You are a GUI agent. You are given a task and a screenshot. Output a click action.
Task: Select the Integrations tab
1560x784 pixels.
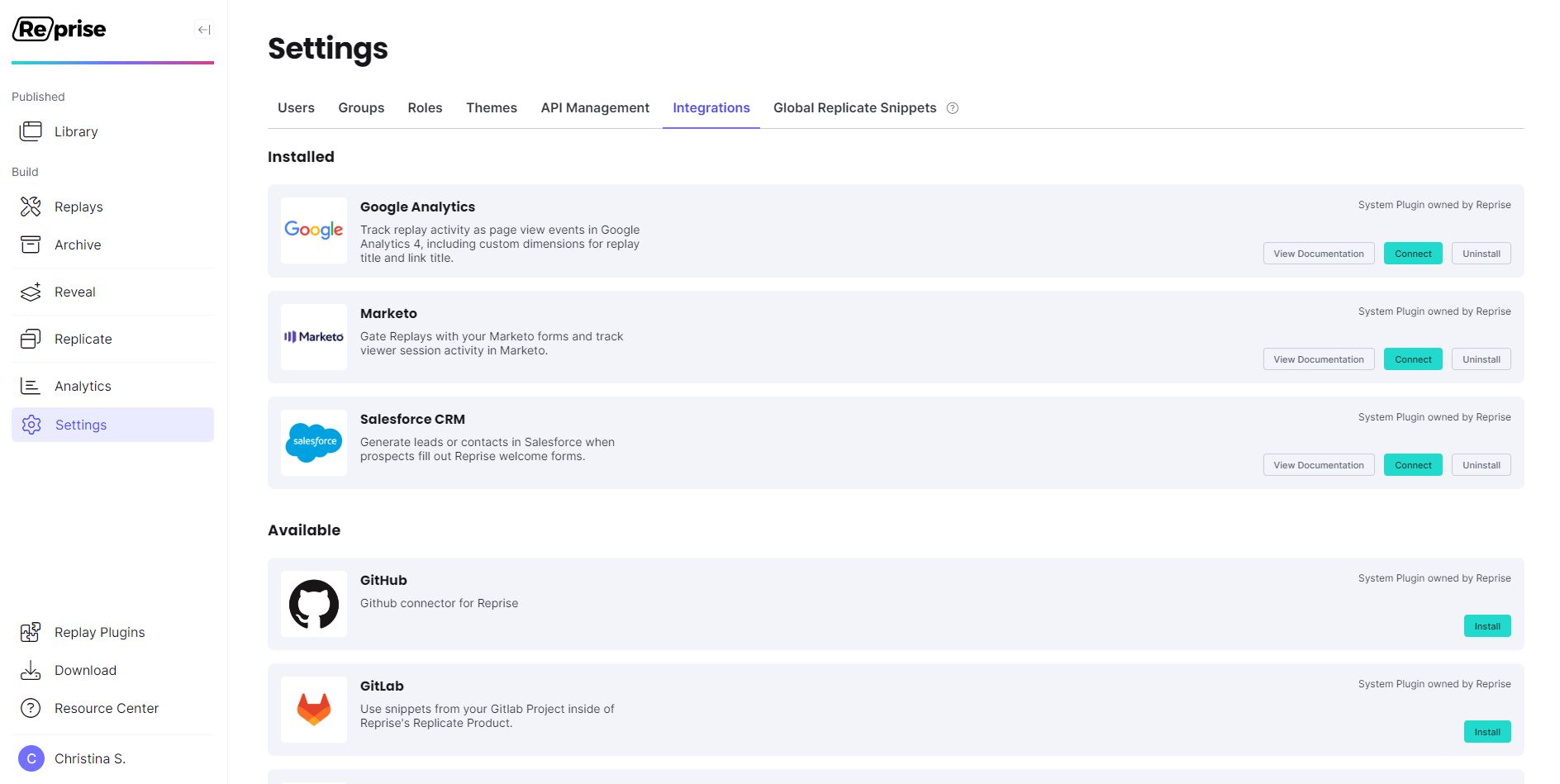click(711, 108)
